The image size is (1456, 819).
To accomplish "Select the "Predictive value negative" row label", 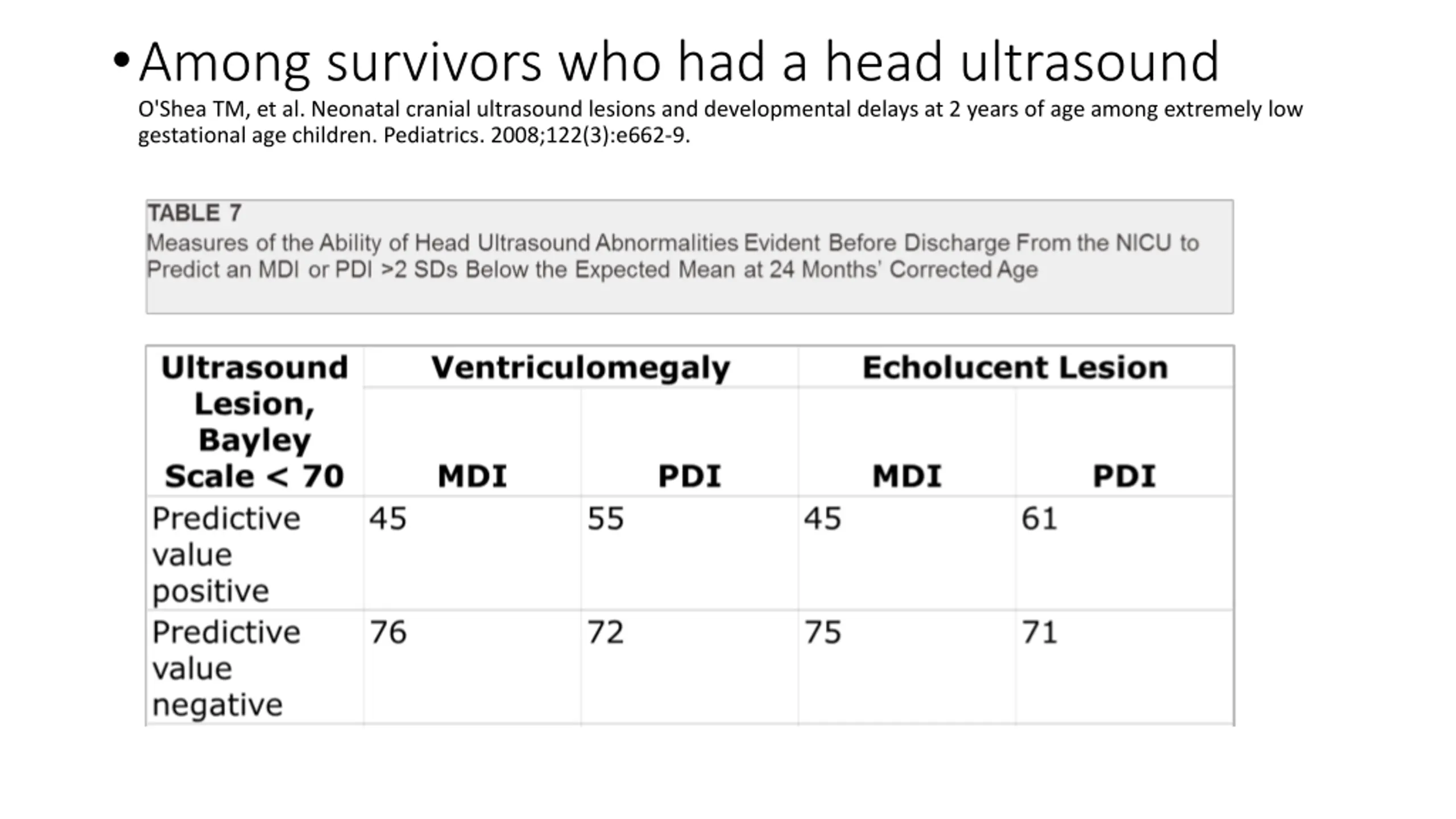I will pyautogui.click(x=226, y=668).
